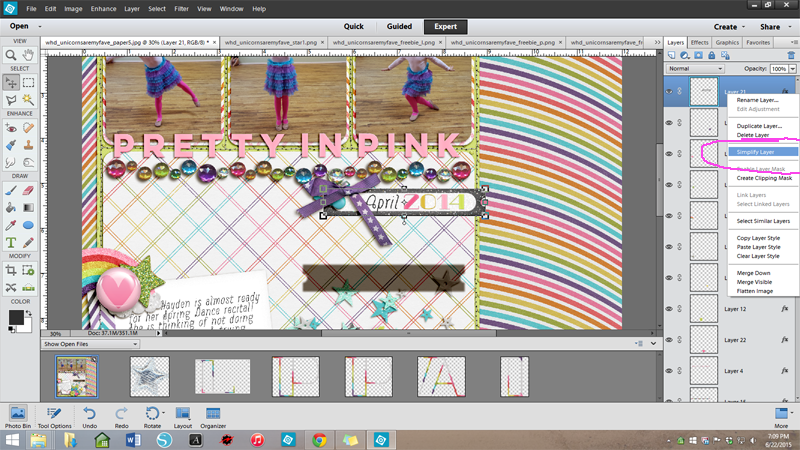Hide Layer 12 using its eye icon
The height and width of the screenshot is (450, 800).
[669, 309]
